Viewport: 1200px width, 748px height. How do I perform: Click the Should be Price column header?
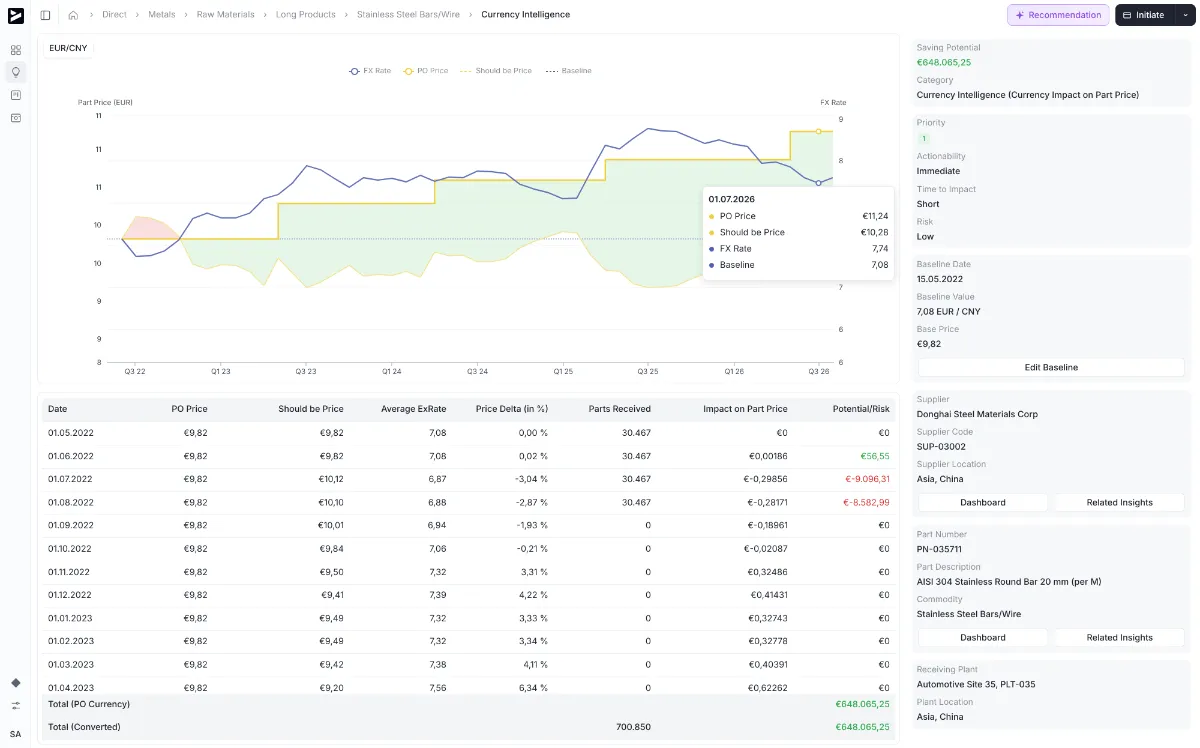coord(311,409)
